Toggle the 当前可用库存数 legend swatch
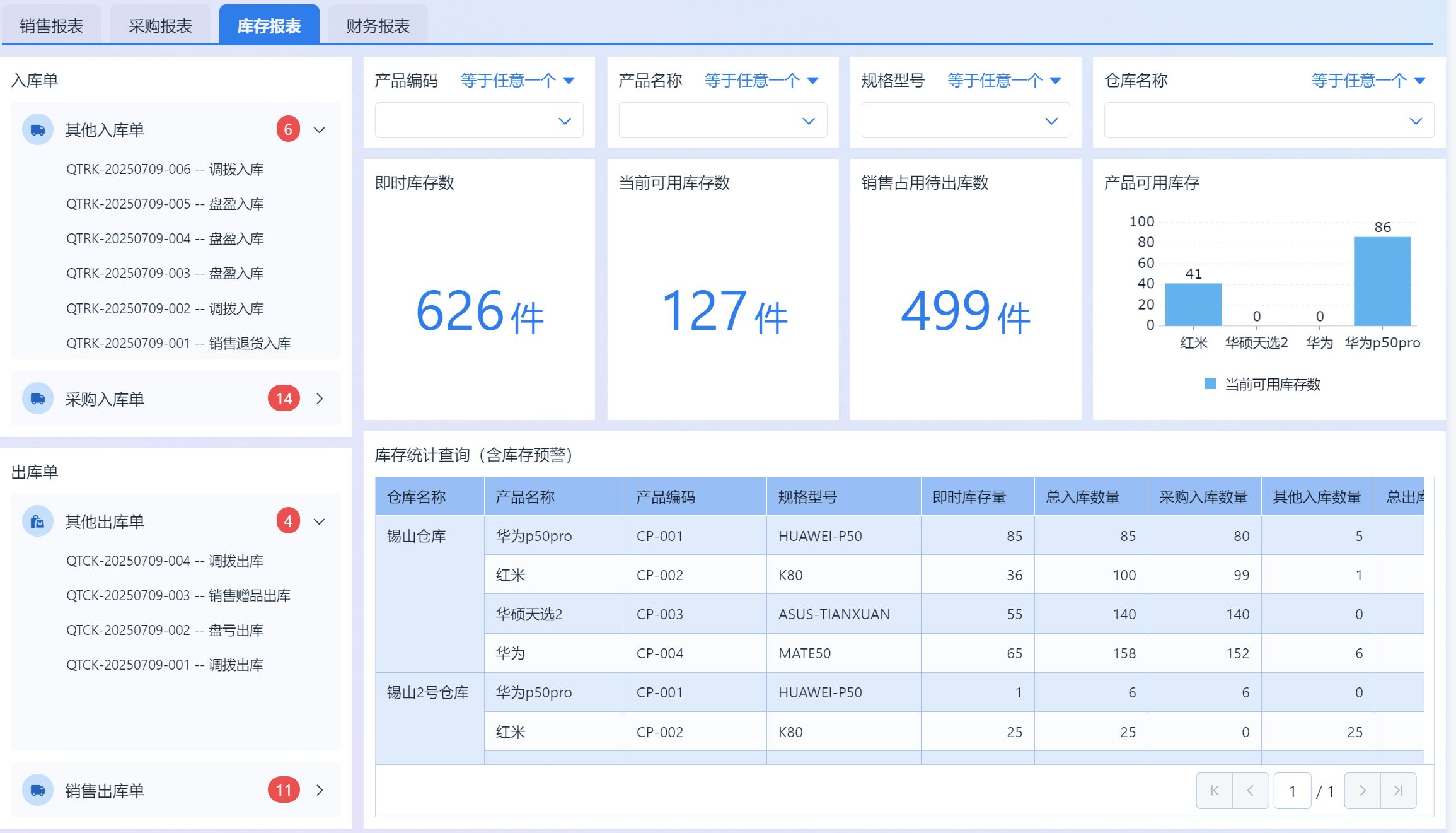This screenshot has width=1456, height=833. coord(1210,384)
